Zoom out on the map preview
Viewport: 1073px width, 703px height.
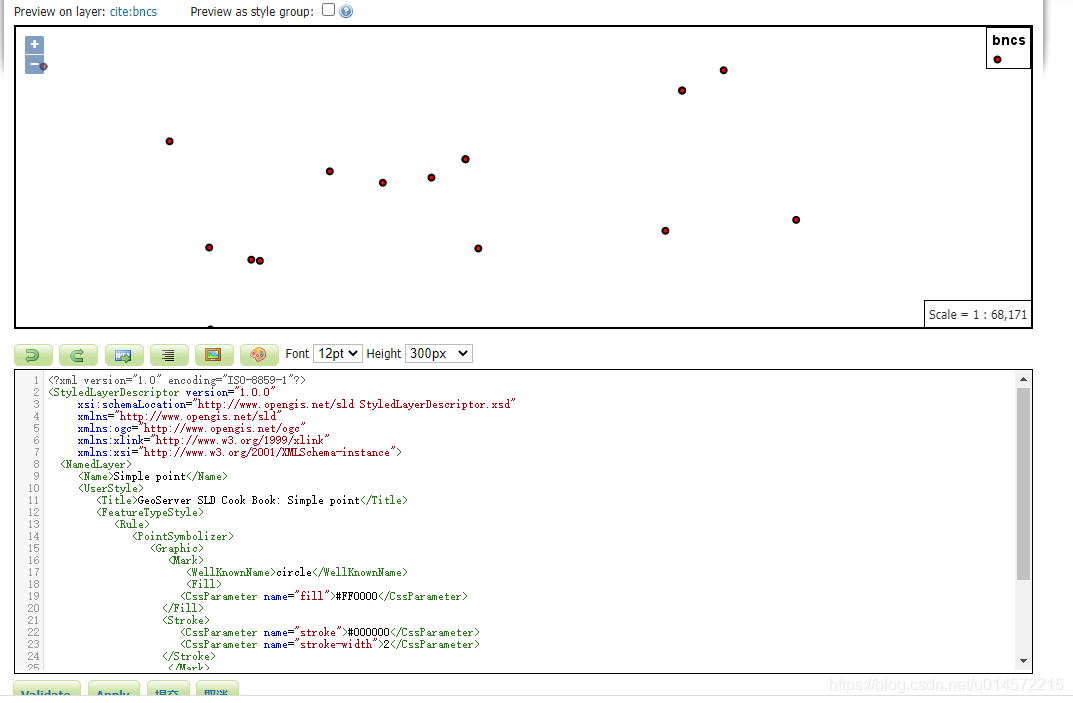(x=34, y=64)
